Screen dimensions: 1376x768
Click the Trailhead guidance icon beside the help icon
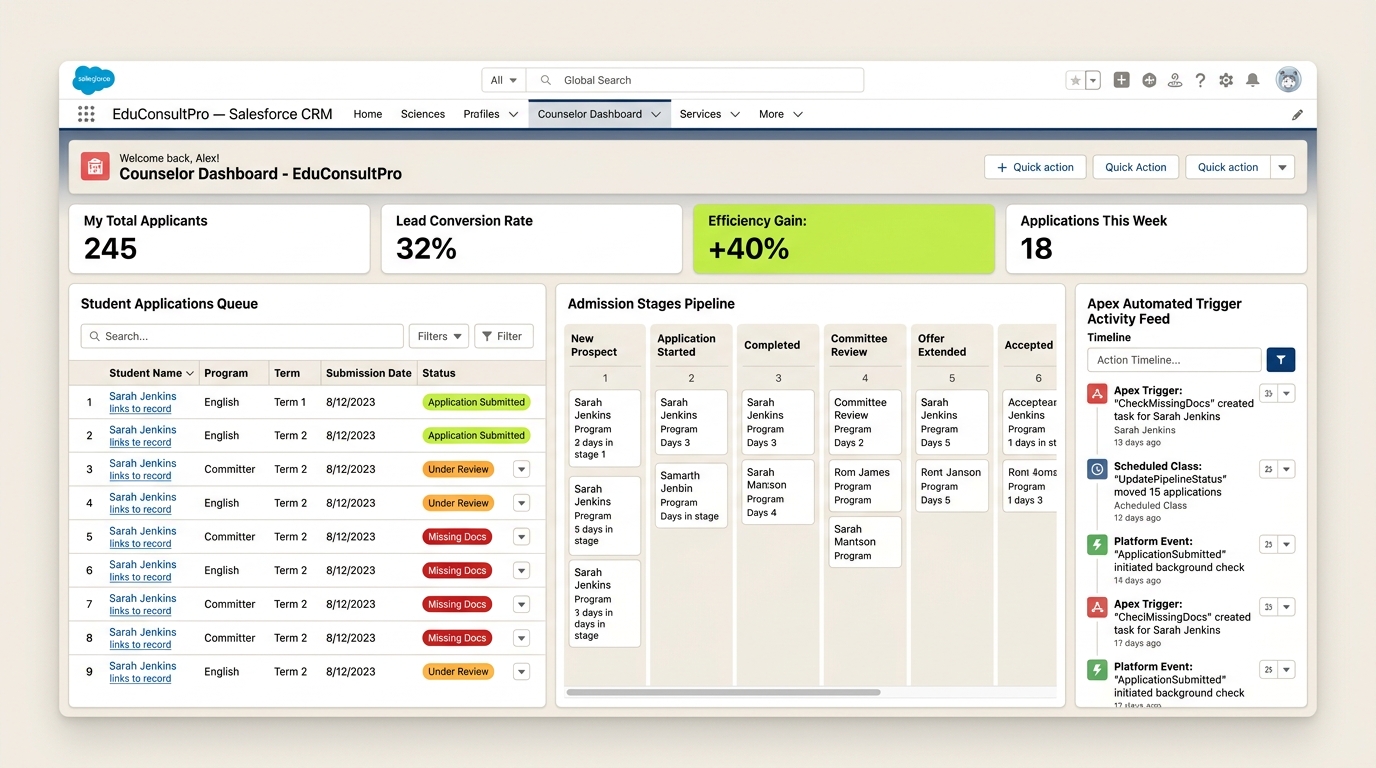(1175, 80)
